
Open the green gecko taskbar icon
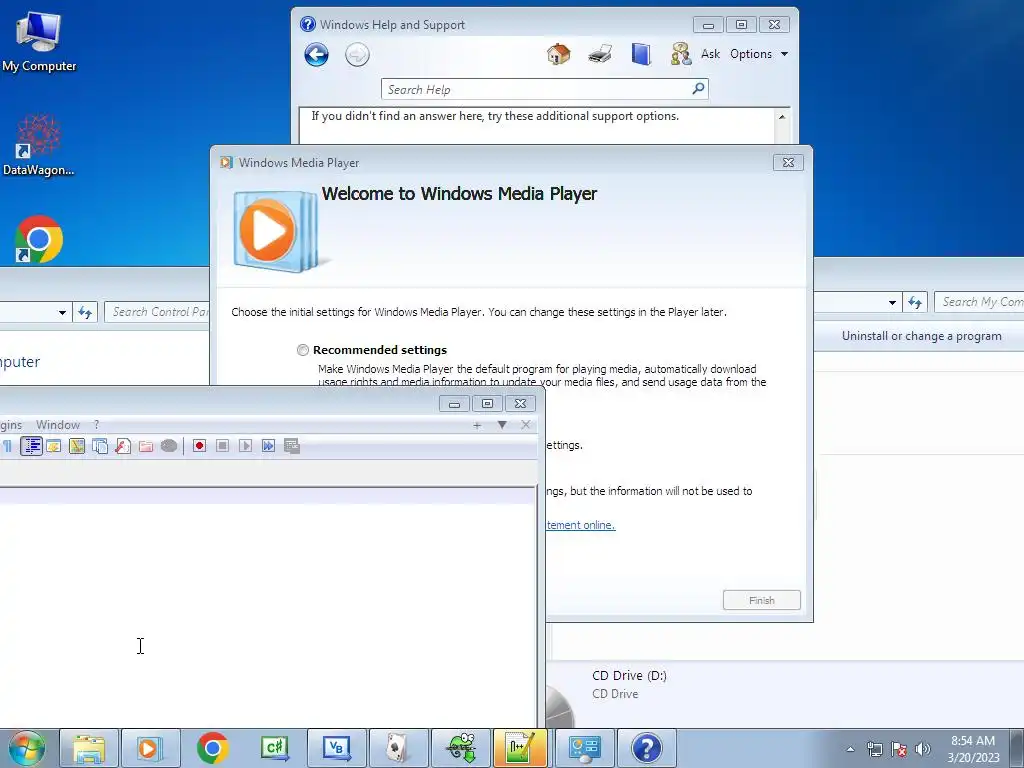click(x=460, y=748)
